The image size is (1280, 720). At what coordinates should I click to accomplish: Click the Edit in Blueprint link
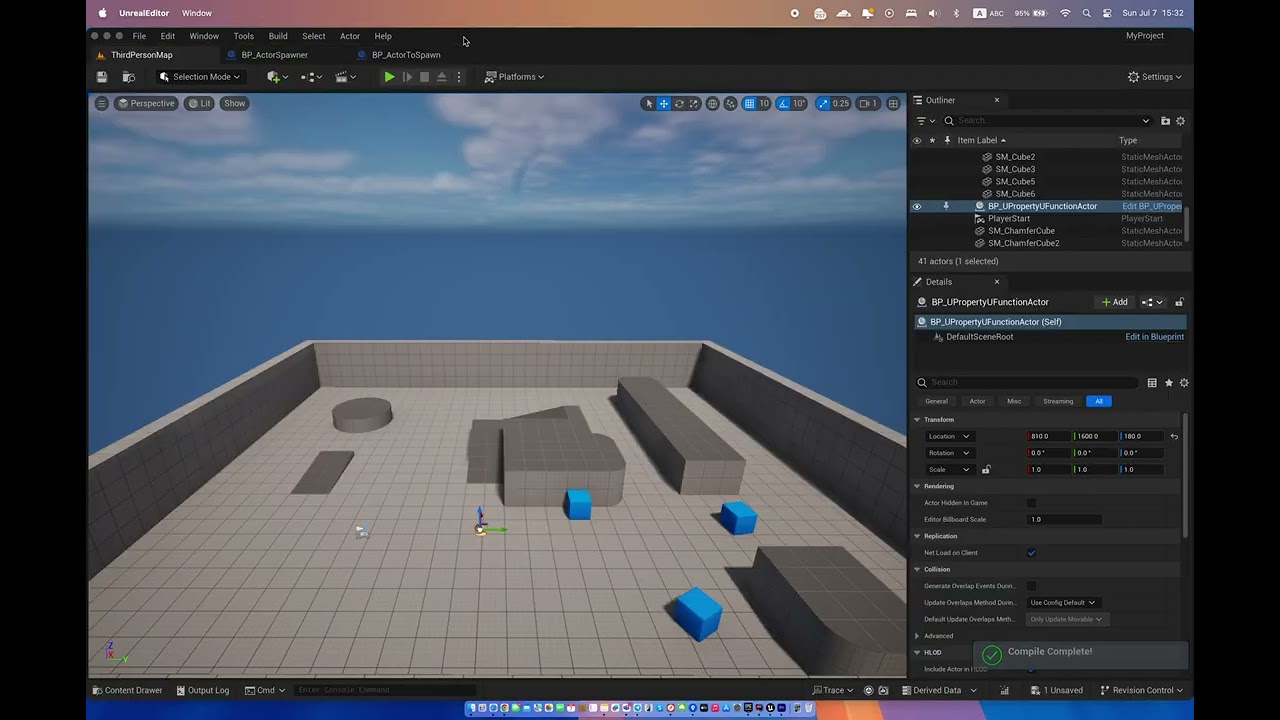click(1154, 337)
